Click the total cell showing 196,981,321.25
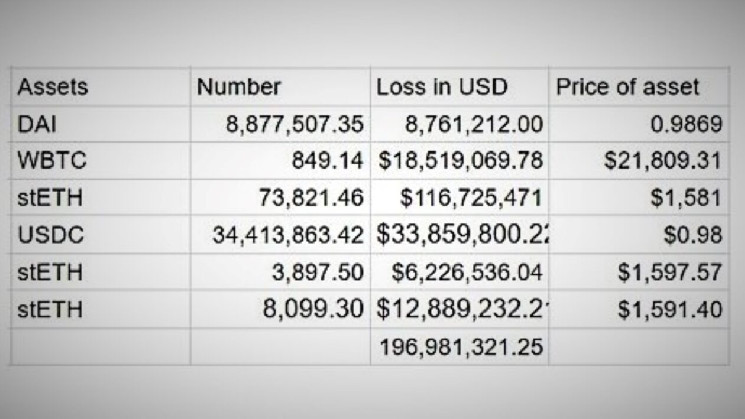Screen dimensions: 745x419 tap(459, 346)
